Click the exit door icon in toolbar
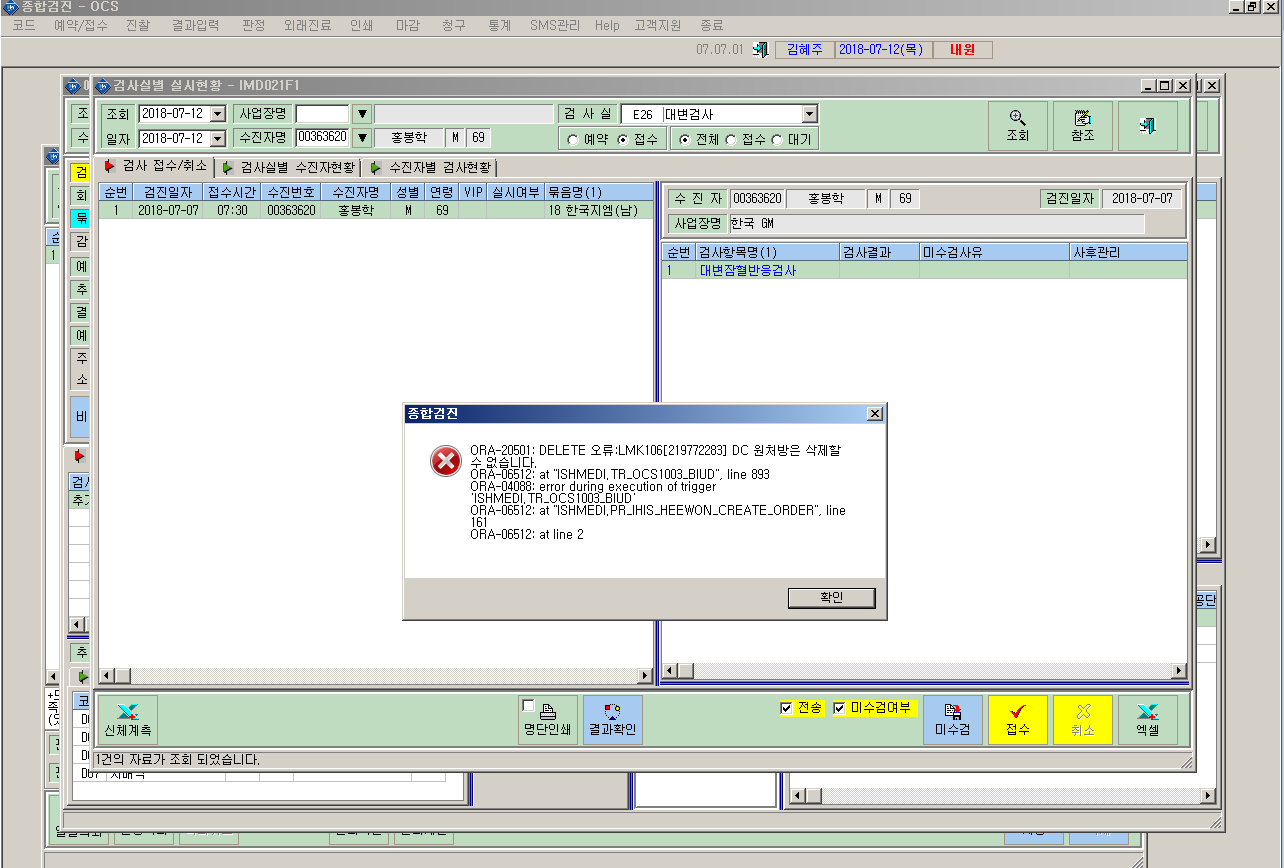The height and width of the screenshot is (868, 1284). tap(1147, 126)
